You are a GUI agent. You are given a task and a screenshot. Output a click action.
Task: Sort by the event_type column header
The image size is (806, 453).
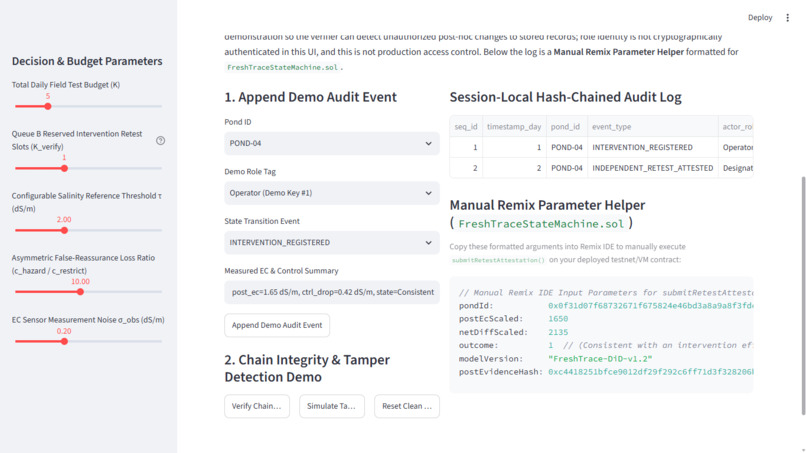point(652,126)
